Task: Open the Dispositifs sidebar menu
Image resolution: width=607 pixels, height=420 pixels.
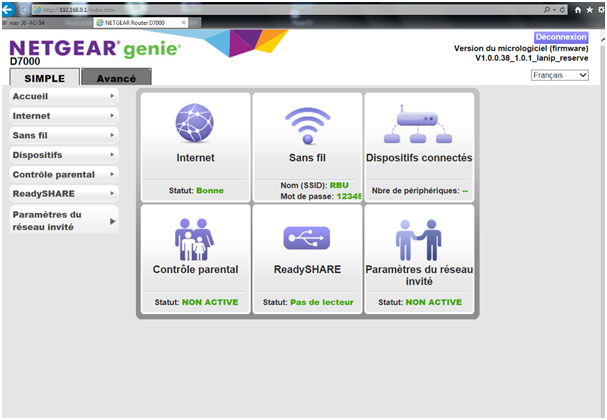Action: [x=64, y=155]
